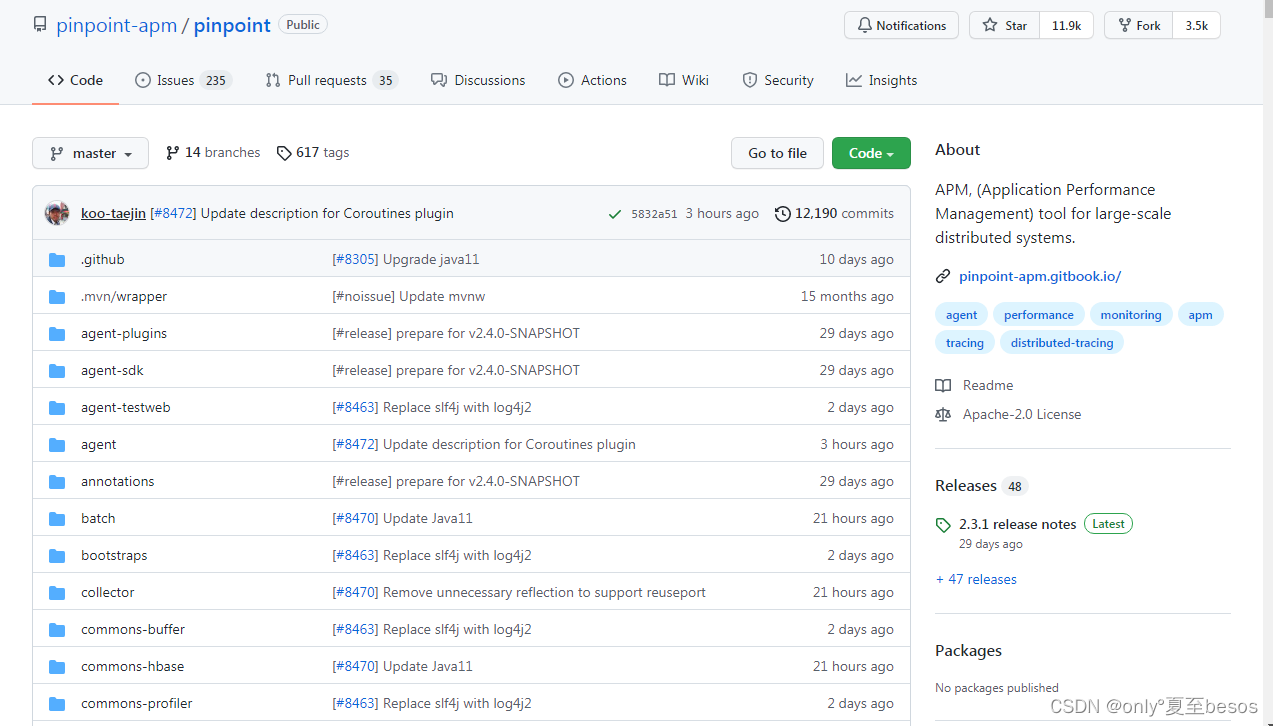Open the Packages heading link
This screenshot has height=726, width=1273.
[968, 651]
